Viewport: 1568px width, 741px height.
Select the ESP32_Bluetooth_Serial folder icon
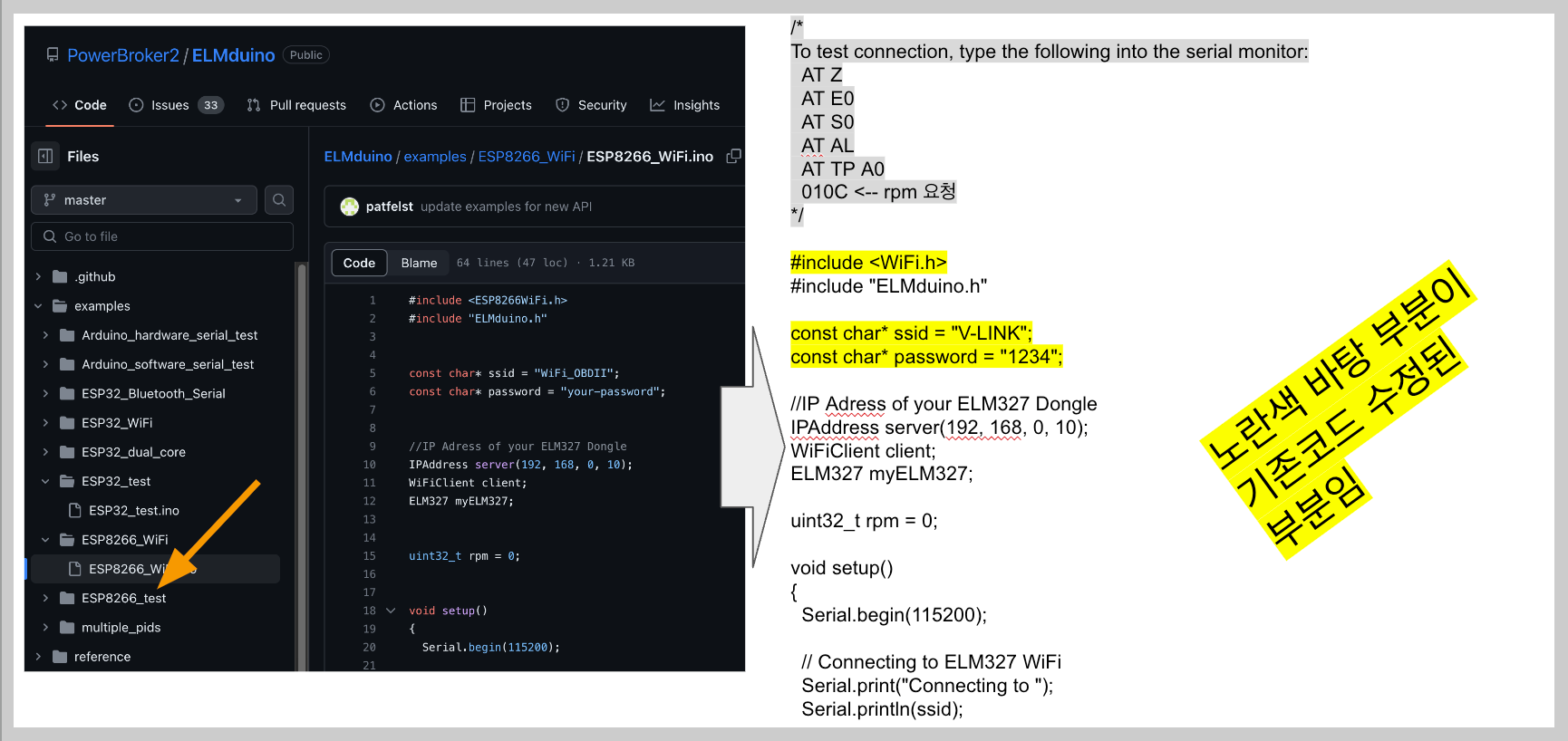coord(67,393)
